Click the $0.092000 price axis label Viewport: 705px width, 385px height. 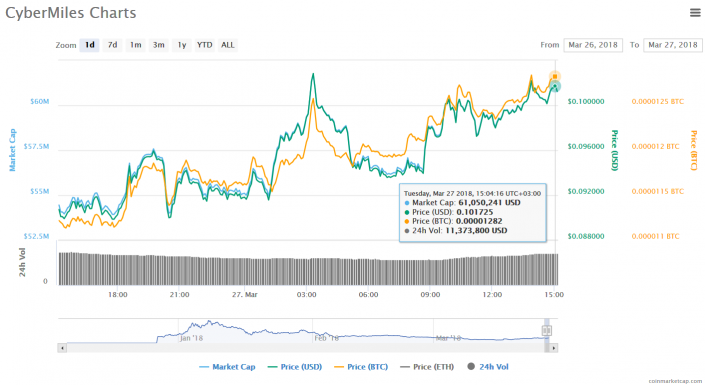[x=586, y=192]
